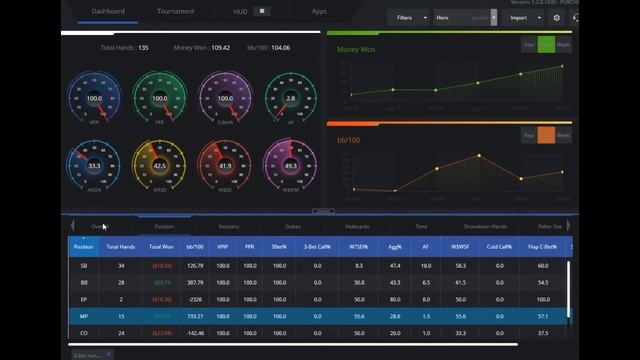Select Year on Money Won chart
Image resolution: width=640 pixels, height=360 pixels.
pyautogui.click(x=529, y=44)
